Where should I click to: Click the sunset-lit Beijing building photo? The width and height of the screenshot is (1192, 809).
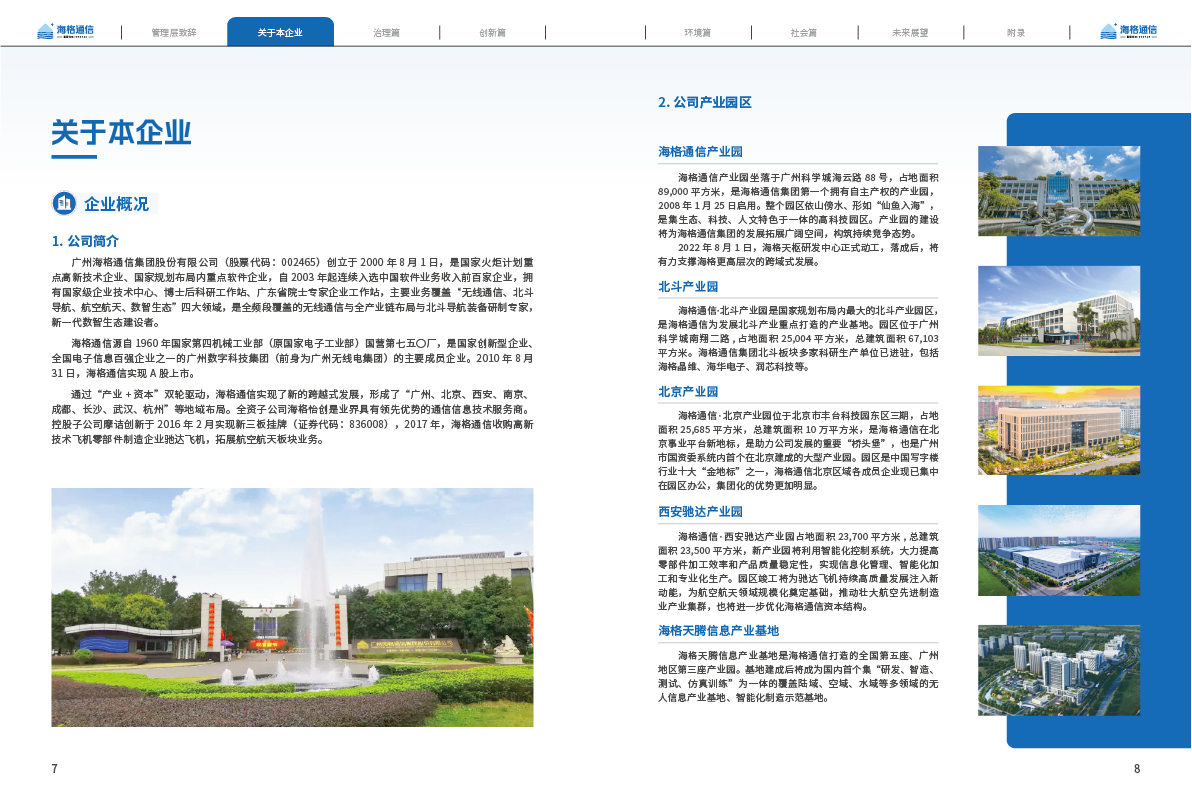click(x=1057, y=431)
